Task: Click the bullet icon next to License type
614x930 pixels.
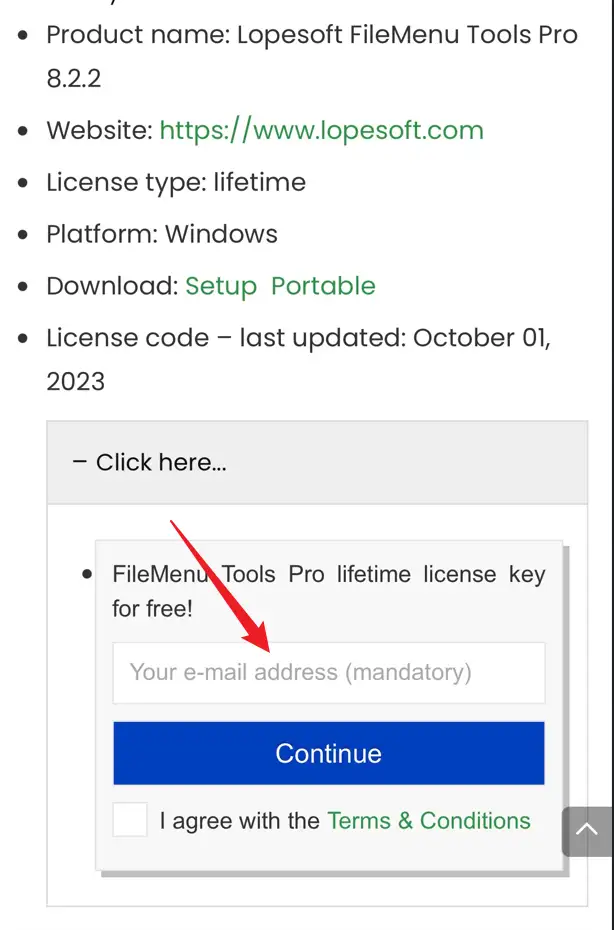Action: coord(24,183)
